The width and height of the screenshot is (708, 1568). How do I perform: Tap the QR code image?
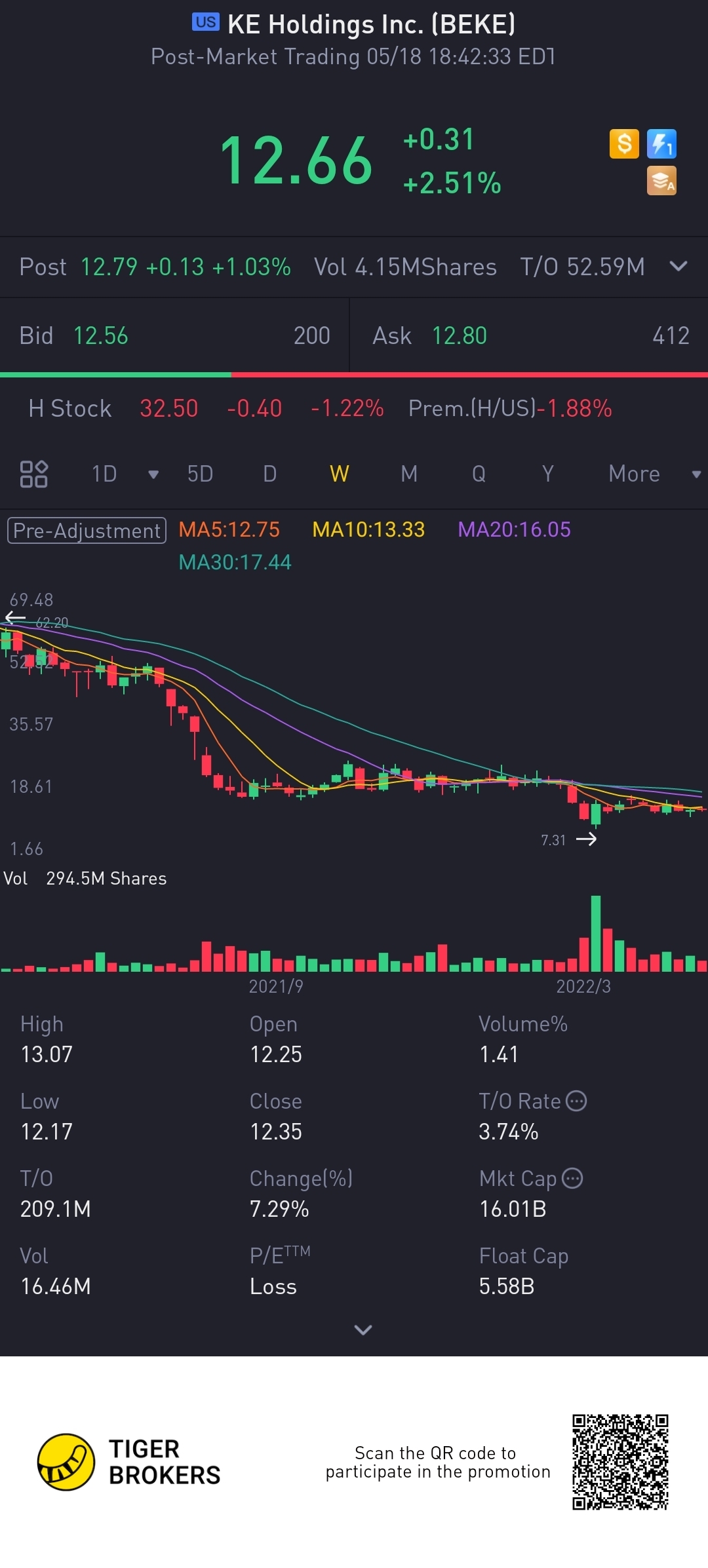pos(620,1462)
